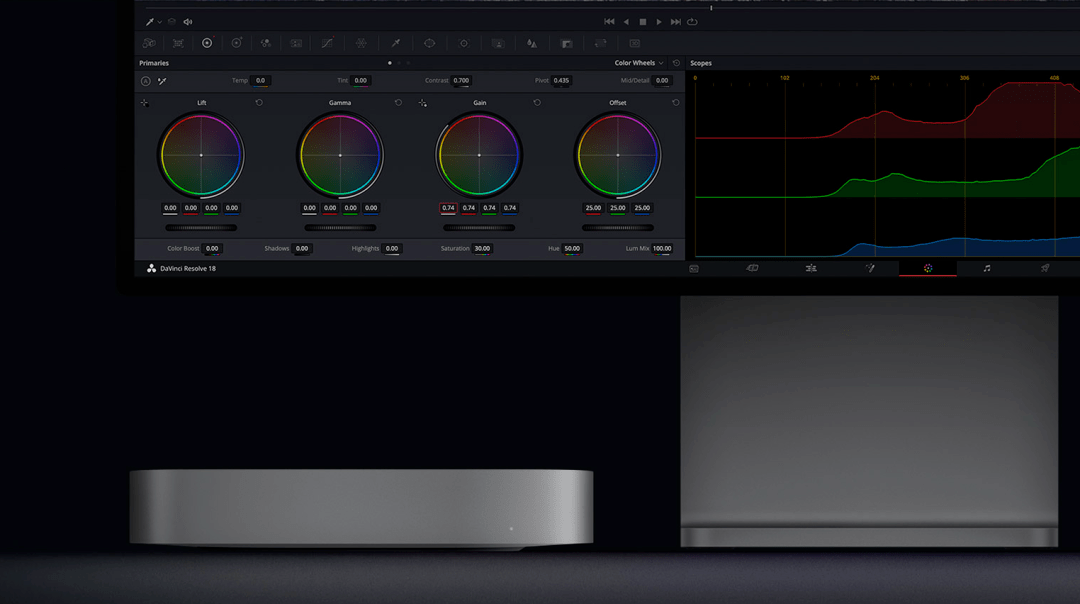Open the RGB Mixer palette
Screen dimensions: 1080x604
point(266,43)
